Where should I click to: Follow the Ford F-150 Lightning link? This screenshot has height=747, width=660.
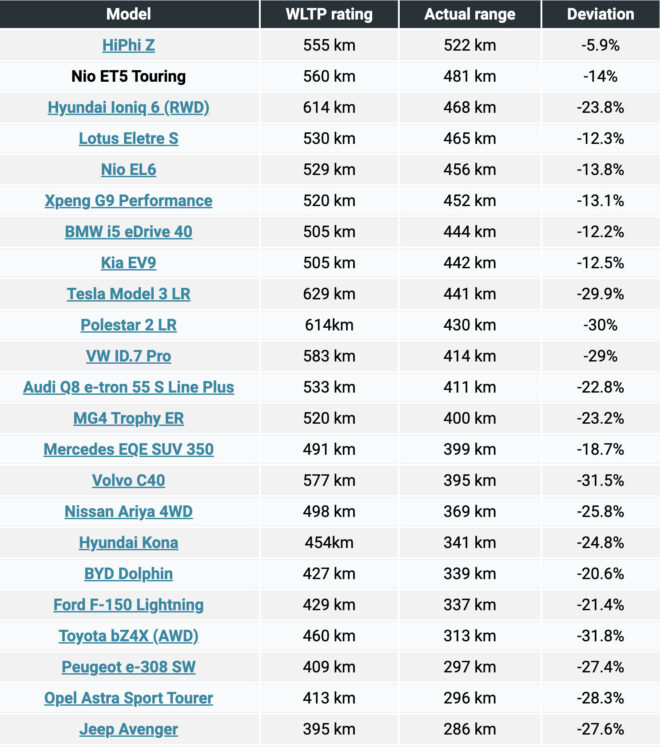click(x=128, y=604)
